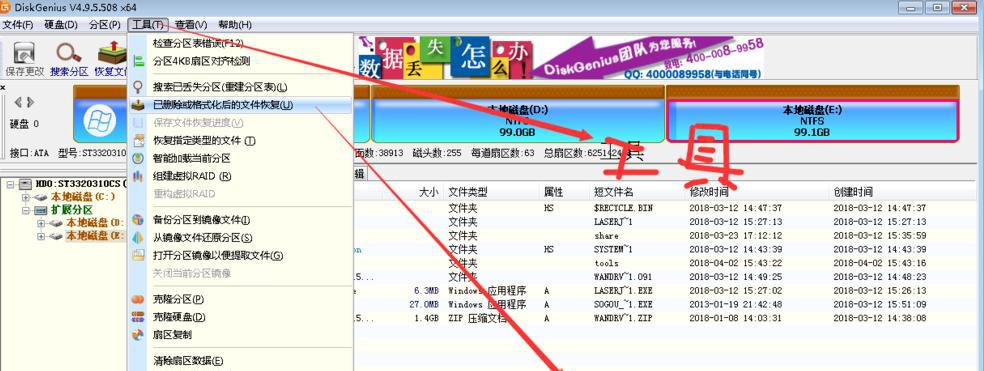Screen dimensions: 984x371
Task: Select 扩展分区 label in tree
Action: coord(72,210)
